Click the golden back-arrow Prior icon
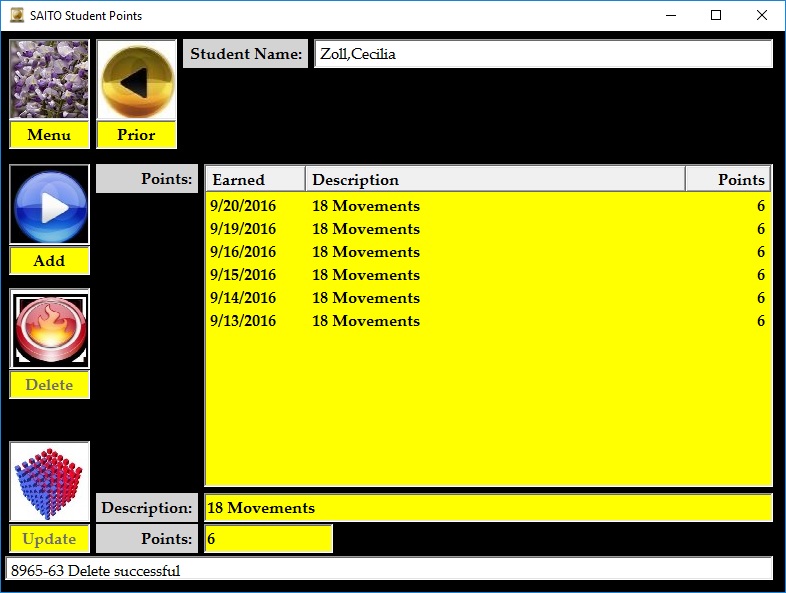Screen dimensions: 786x593 [x=136, y=80]
